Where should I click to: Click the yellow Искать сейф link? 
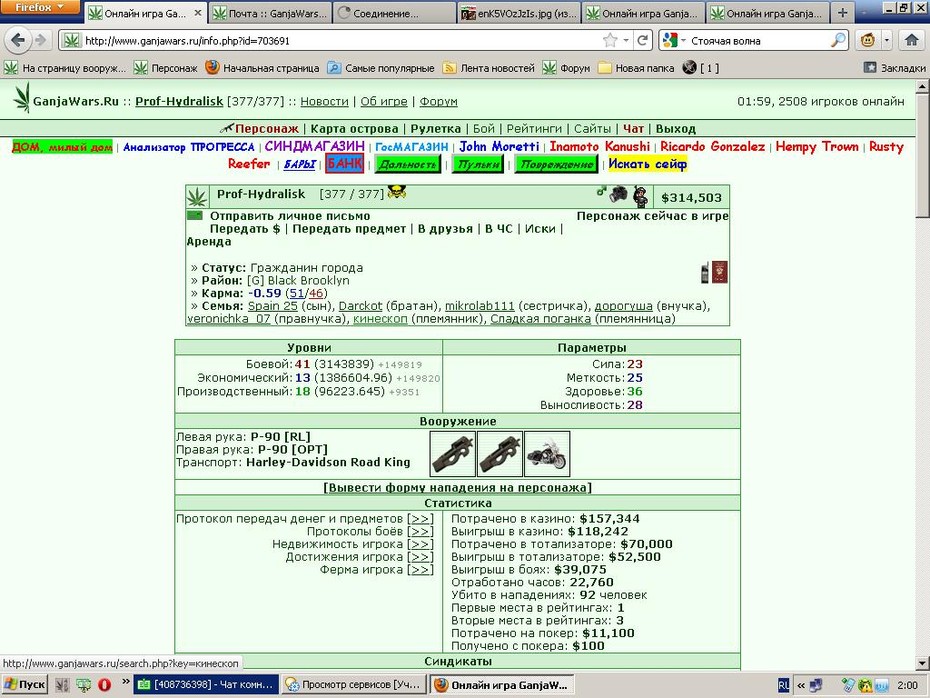(x=648, y=164)
